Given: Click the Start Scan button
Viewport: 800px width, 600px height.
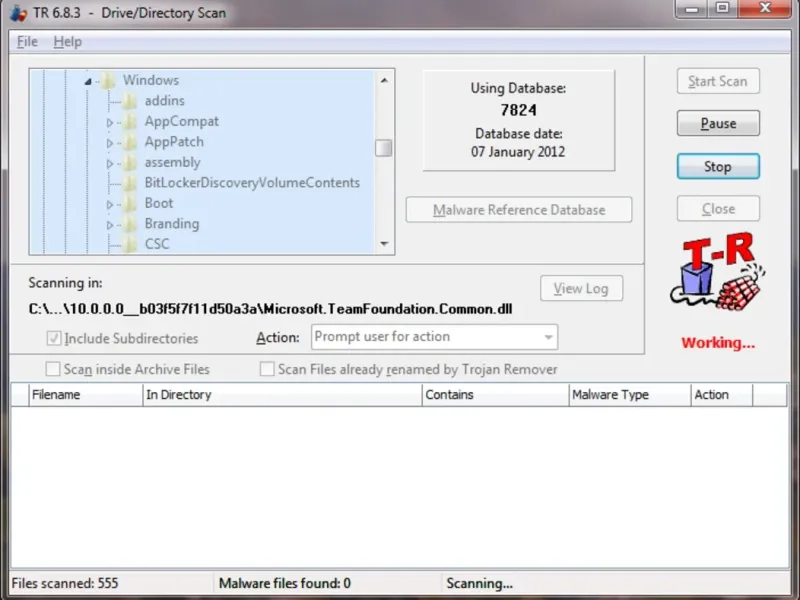Looking at the screenshot, I should click(x=718, y=81).
